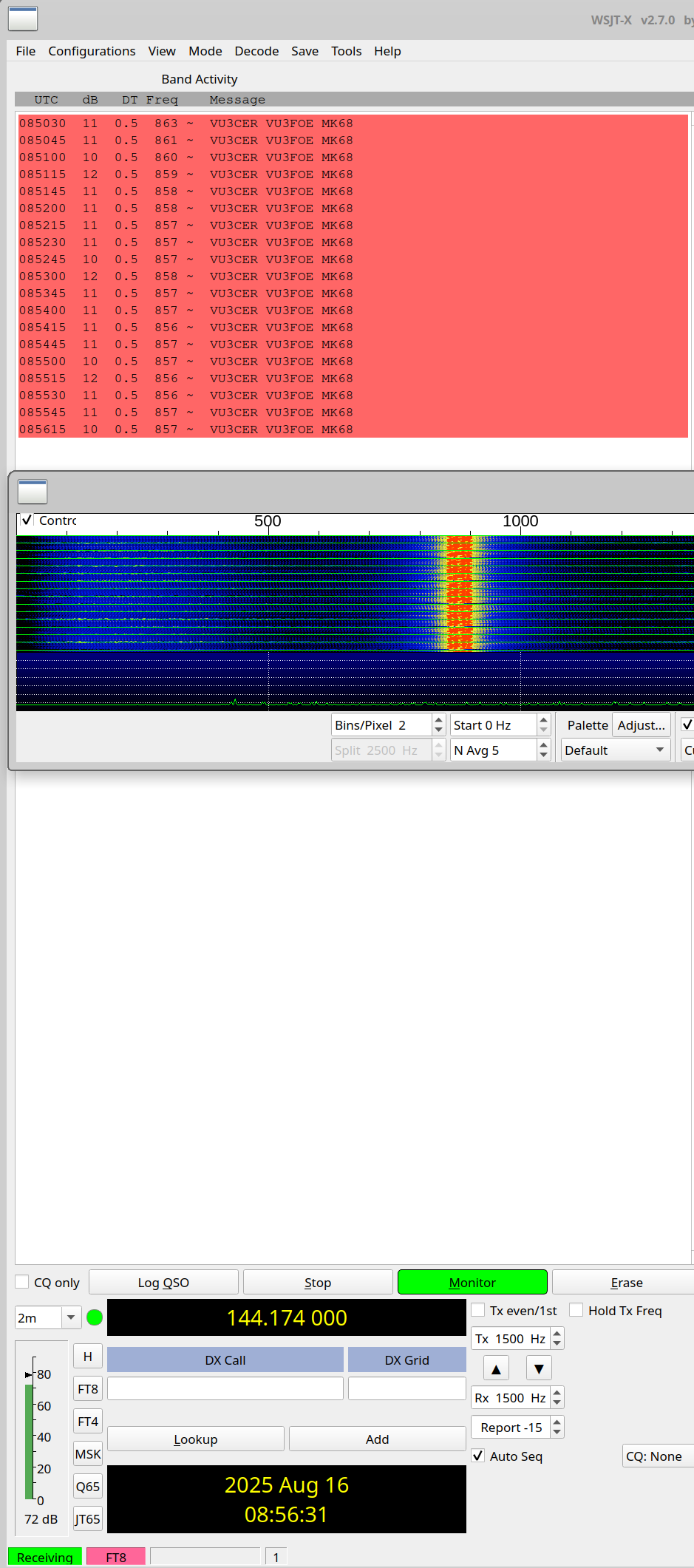Switch to Q65 mode button
The image size is (694, 1568).
88,1486
